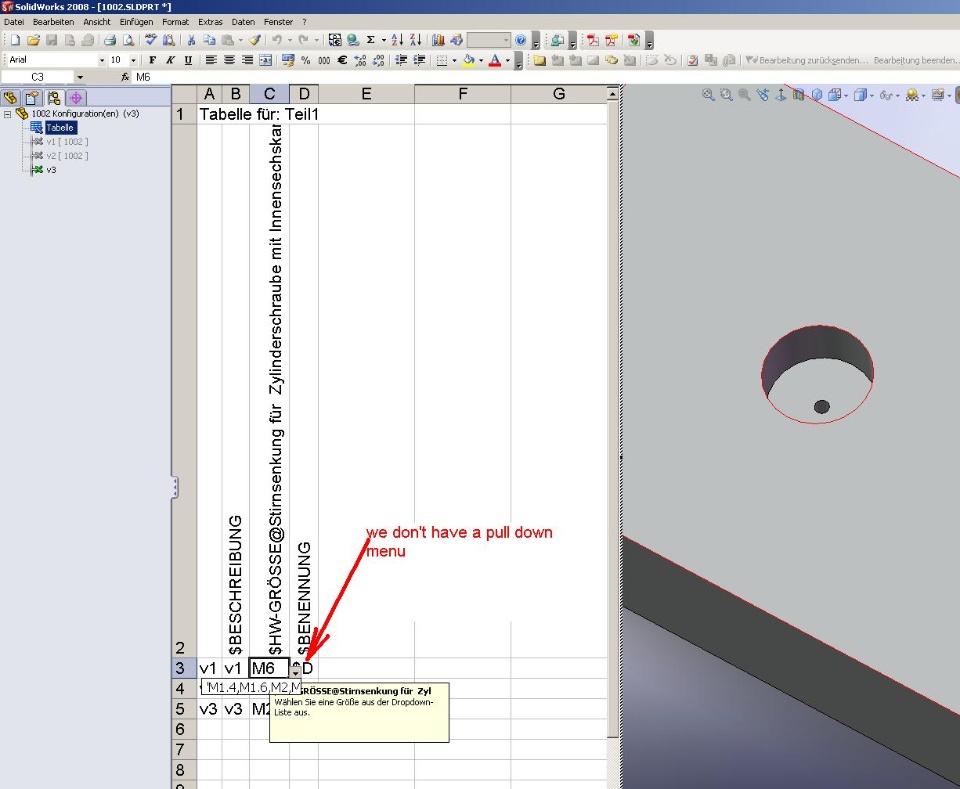Decrease the cell indent
This screenshot has width=960, height=789.
tap(401, 60)
